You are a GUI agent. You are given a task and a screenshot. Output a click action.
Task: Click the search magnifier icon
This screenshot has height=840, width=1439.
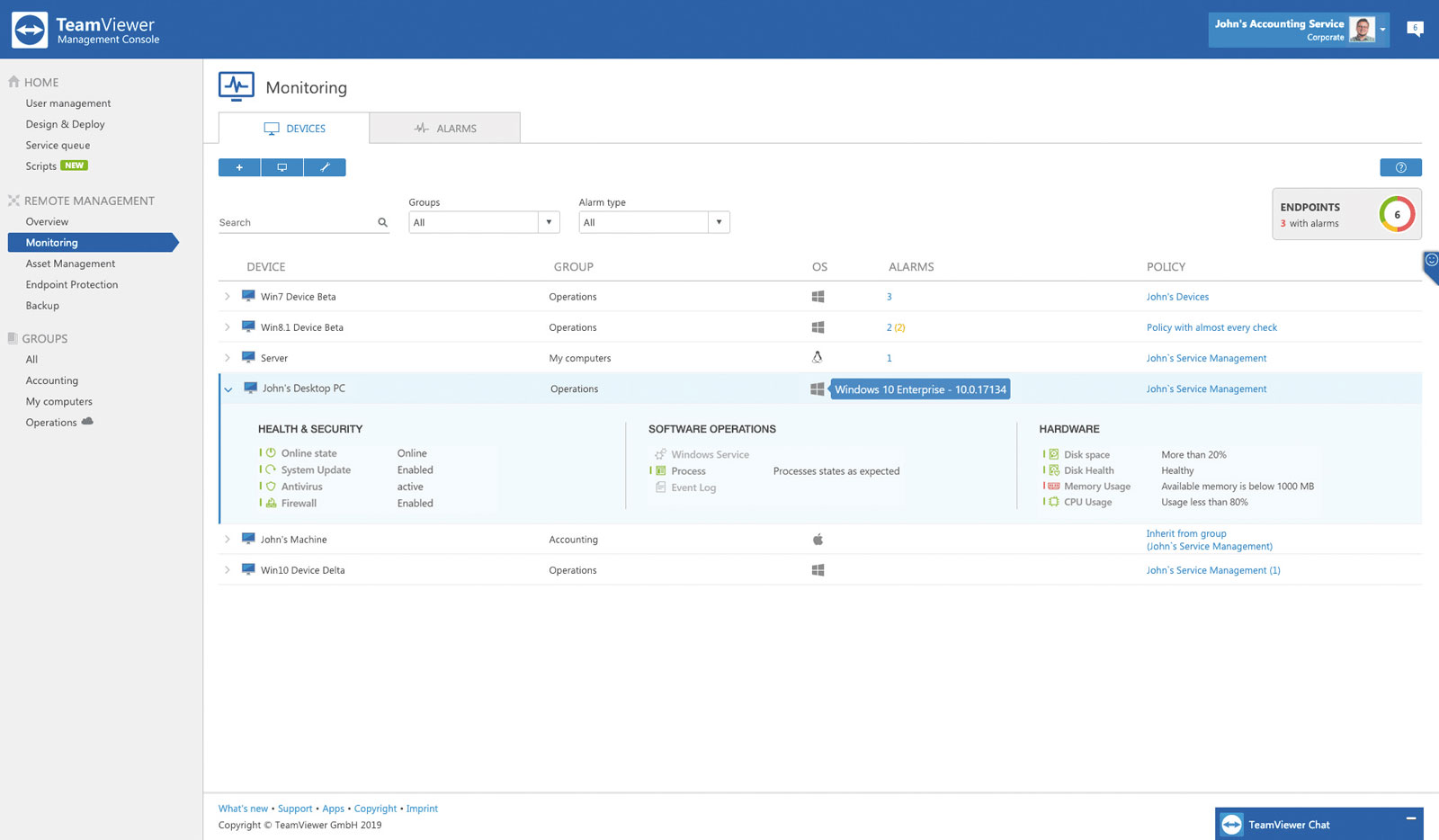tap(382, 222)
